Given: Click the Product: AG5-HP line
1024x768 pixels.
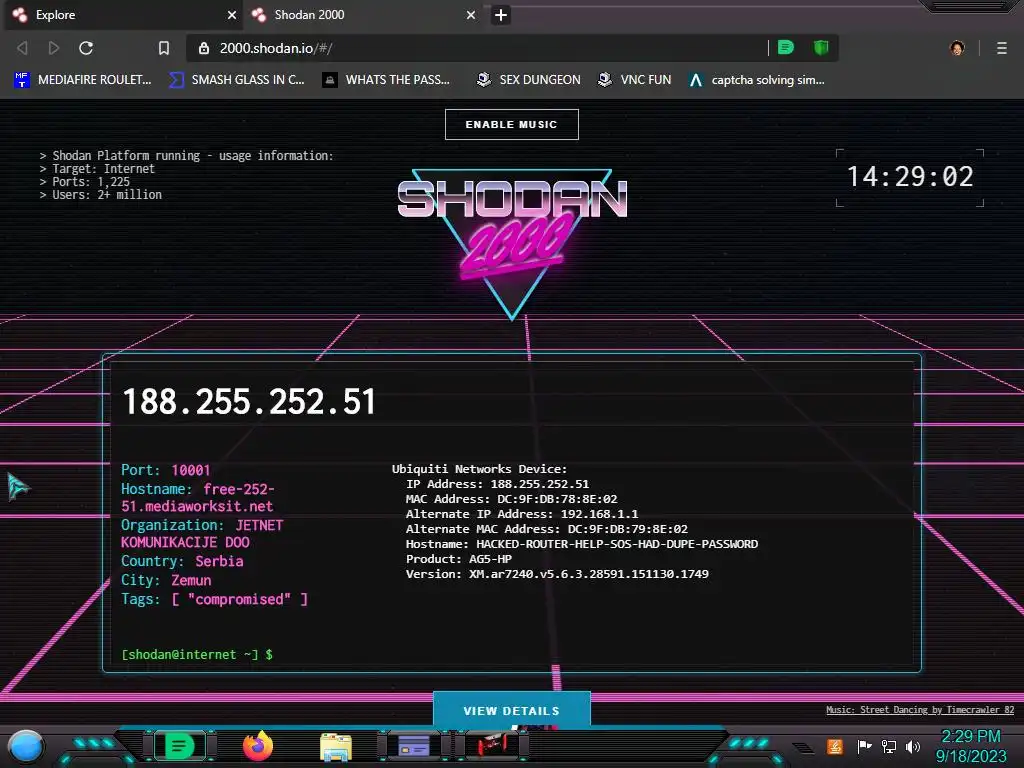Looking at the screenshot, I should click(x=458, y=559).
